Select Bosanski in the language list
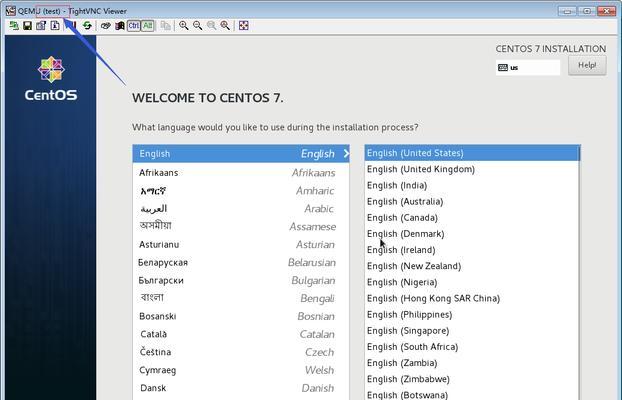622x400 pixels. [241, 316]
